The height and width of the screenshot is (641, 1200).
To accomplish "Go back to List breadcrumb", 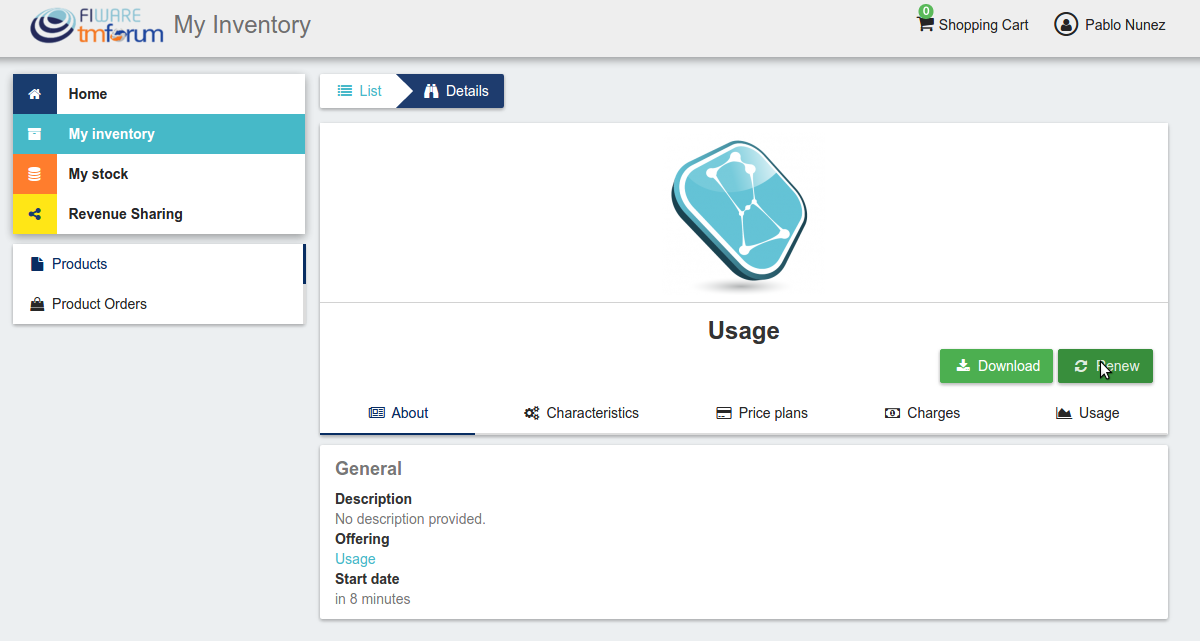I will pos(359,91).
